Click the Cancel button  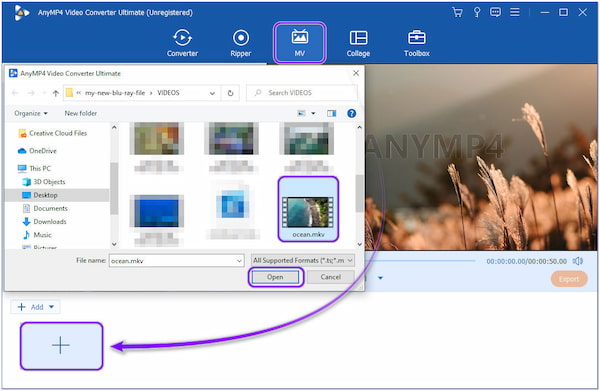point(331,277)
